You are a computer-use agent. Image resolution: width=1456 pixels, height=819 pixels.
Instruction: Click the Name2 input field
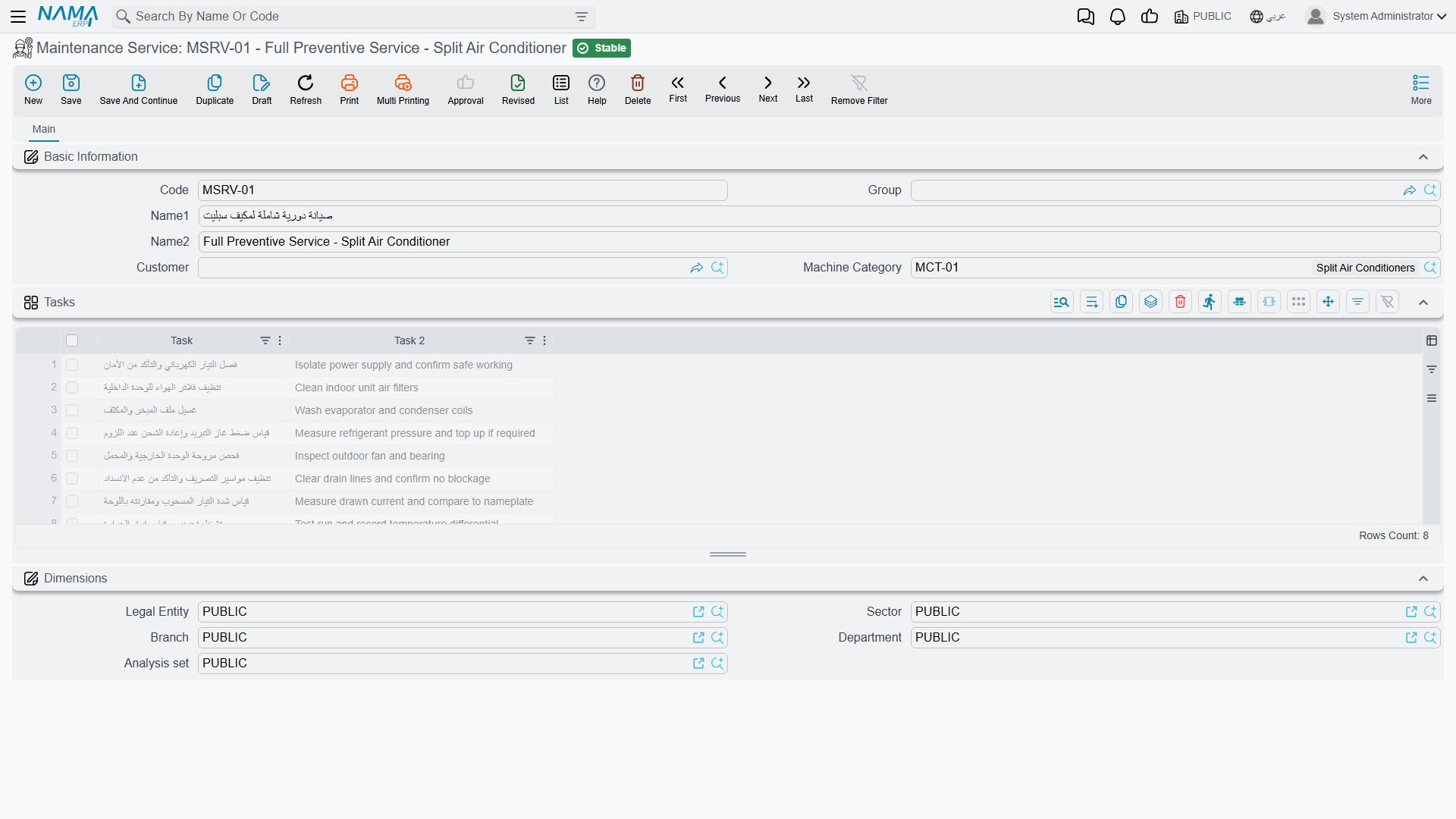pos(819,242)
